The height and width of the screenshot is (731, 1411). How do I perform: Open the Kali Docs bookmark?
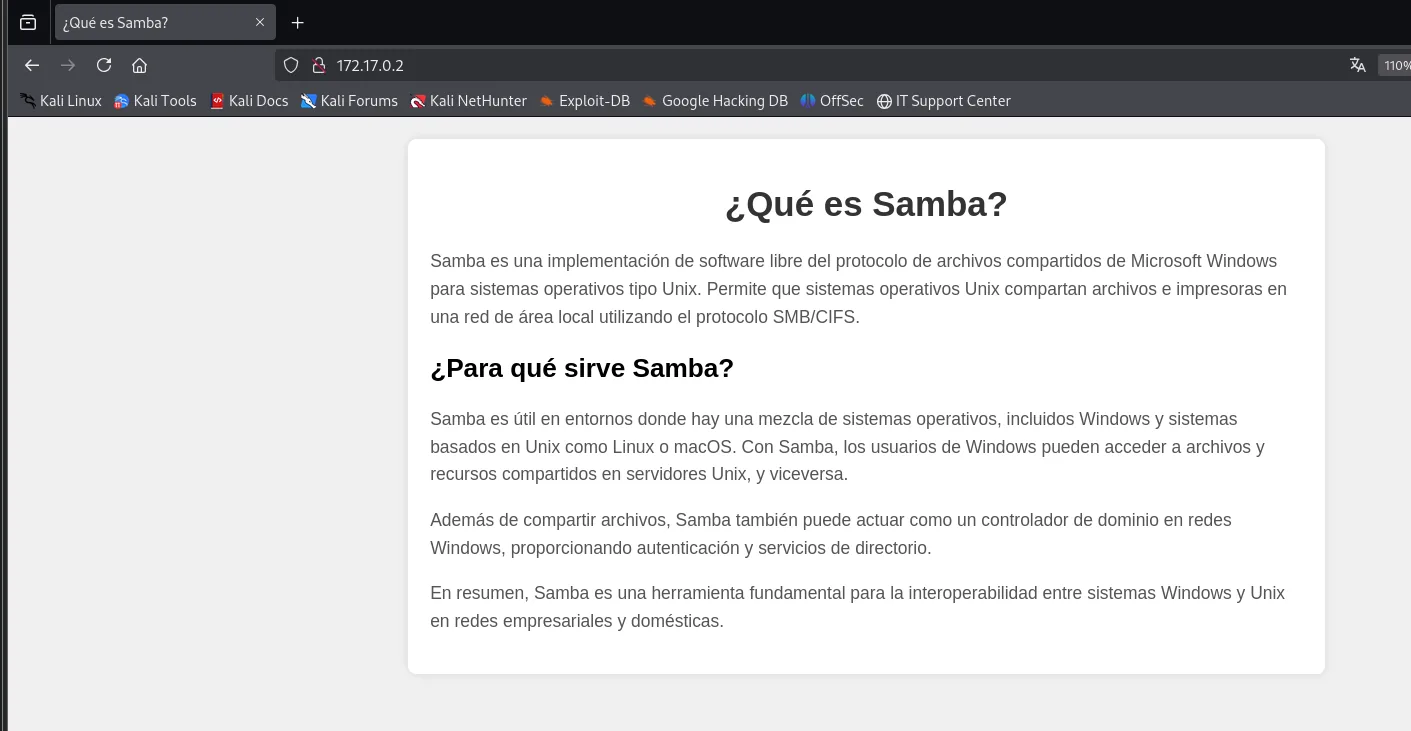tap(249, 101)
